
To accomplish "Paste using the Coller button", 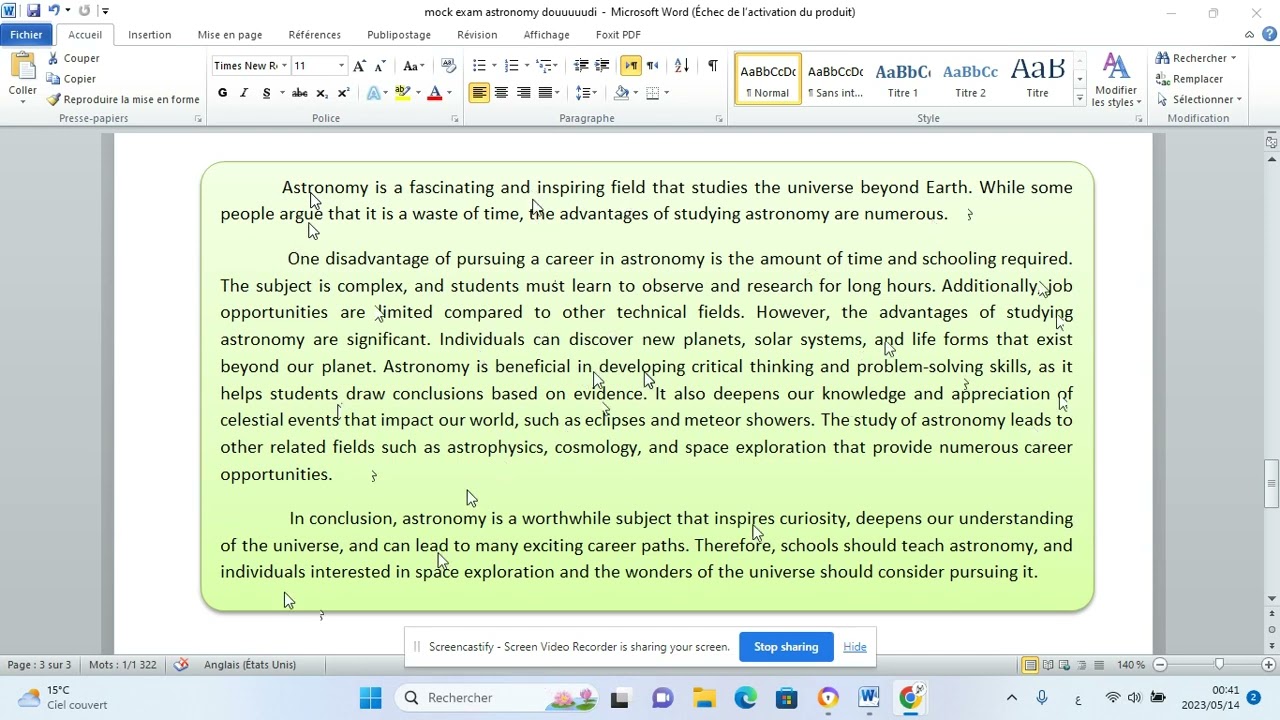I will [22, 79].
